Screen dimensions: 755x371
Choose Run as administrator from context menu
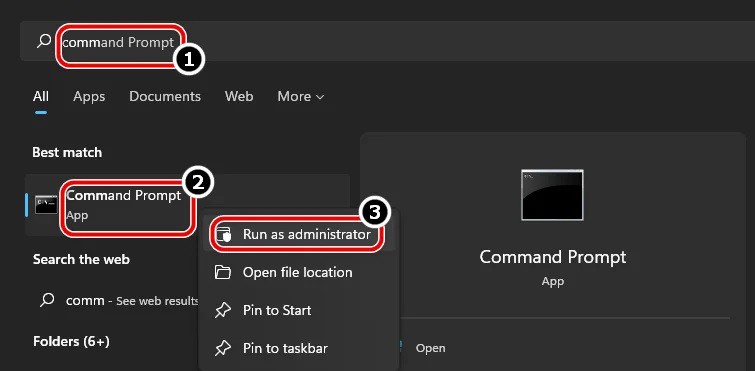[x=299, y=234]
